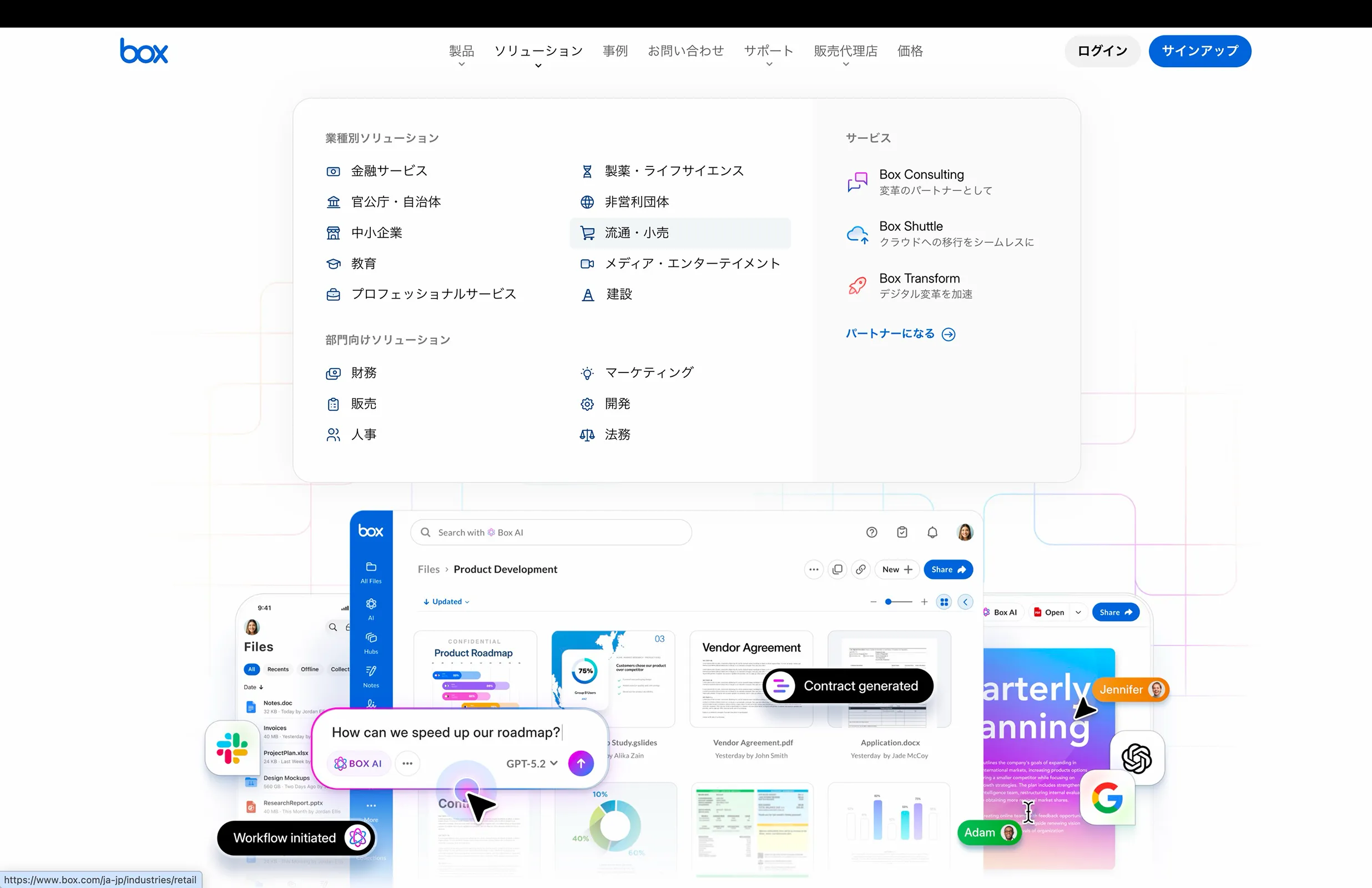Screen dimensions: 1372x888
Task: Click the メディア・エンターテイメント video camera icon
Action: click(587, 264)
